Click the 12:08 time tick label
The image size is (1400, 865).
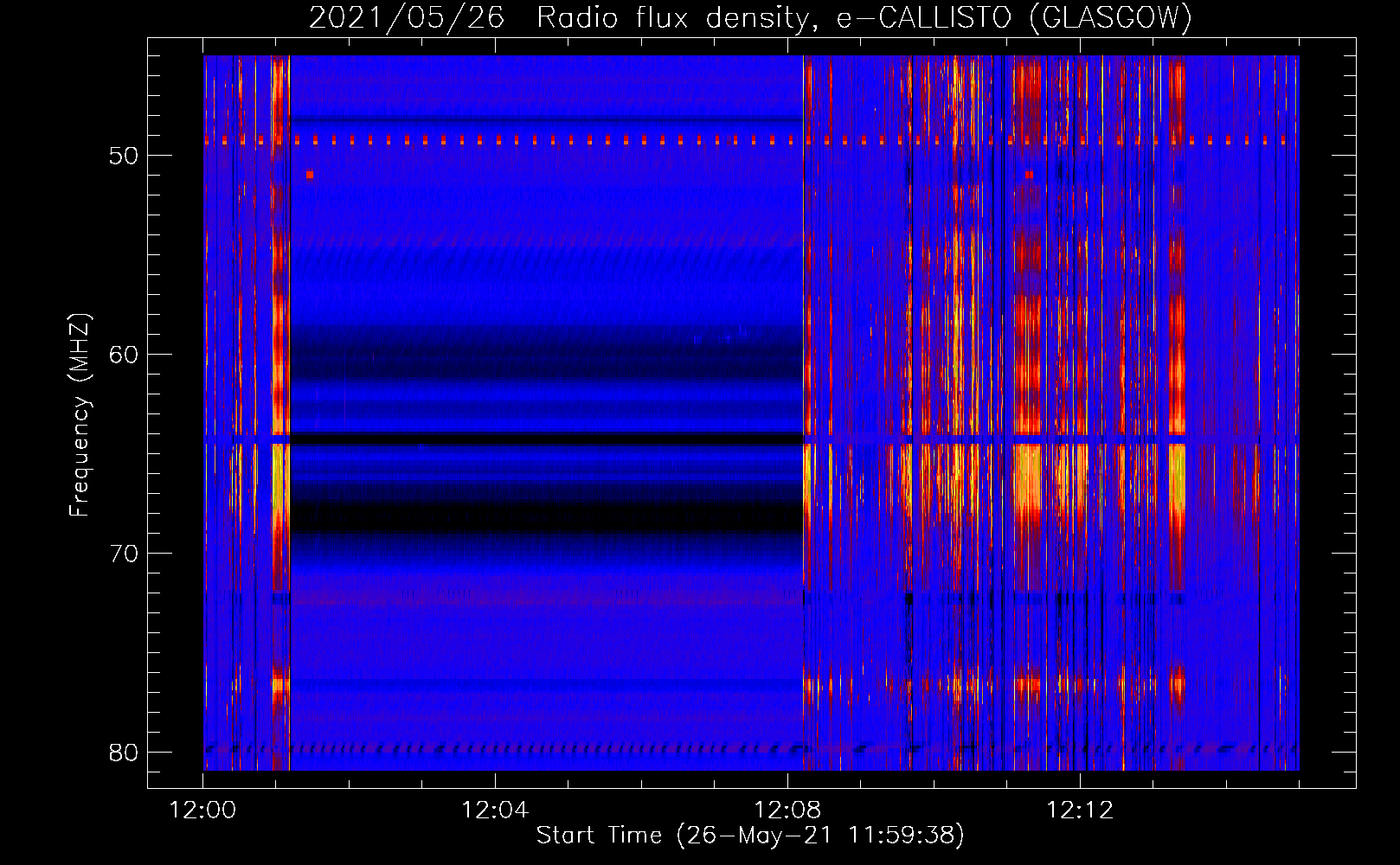point(787,811)
